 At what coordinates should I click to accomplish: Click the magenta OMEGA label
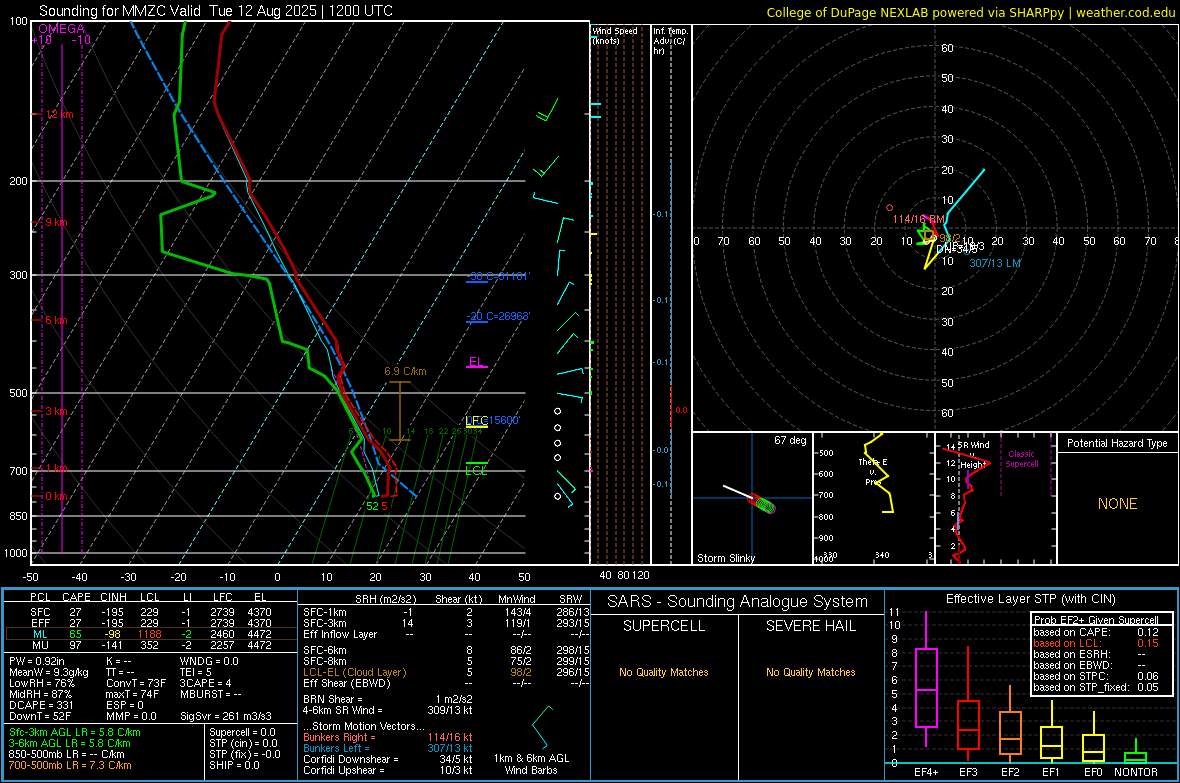[62, 29]
